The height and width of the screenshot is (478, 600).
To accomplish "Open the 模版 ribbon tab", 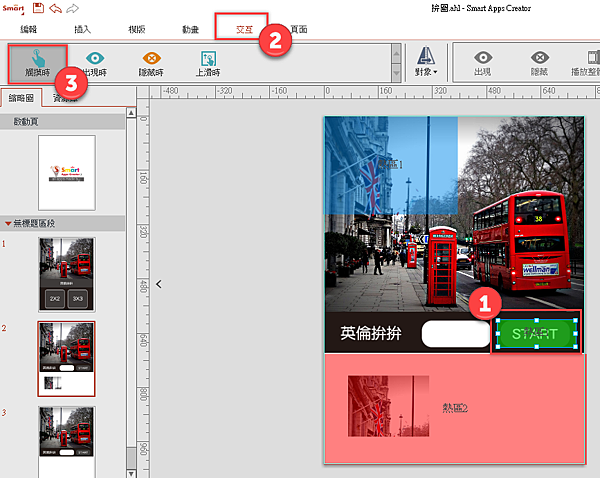I will pos(137,29).
